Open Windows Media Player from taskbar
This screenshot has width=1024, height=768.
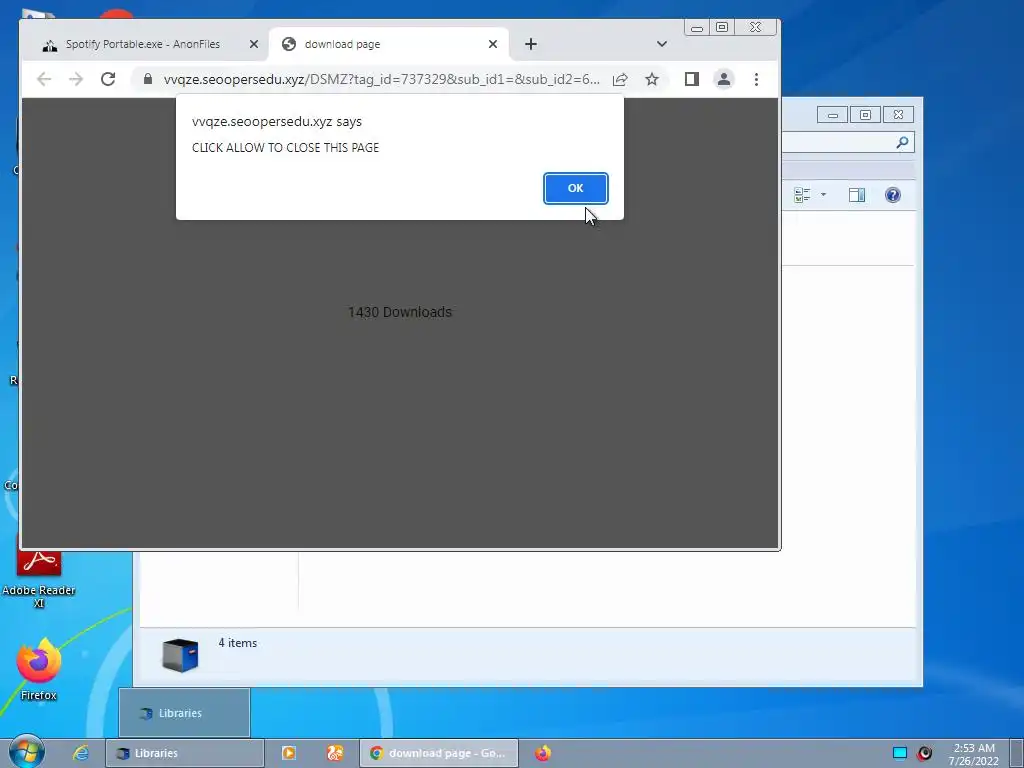pos(289,753)
